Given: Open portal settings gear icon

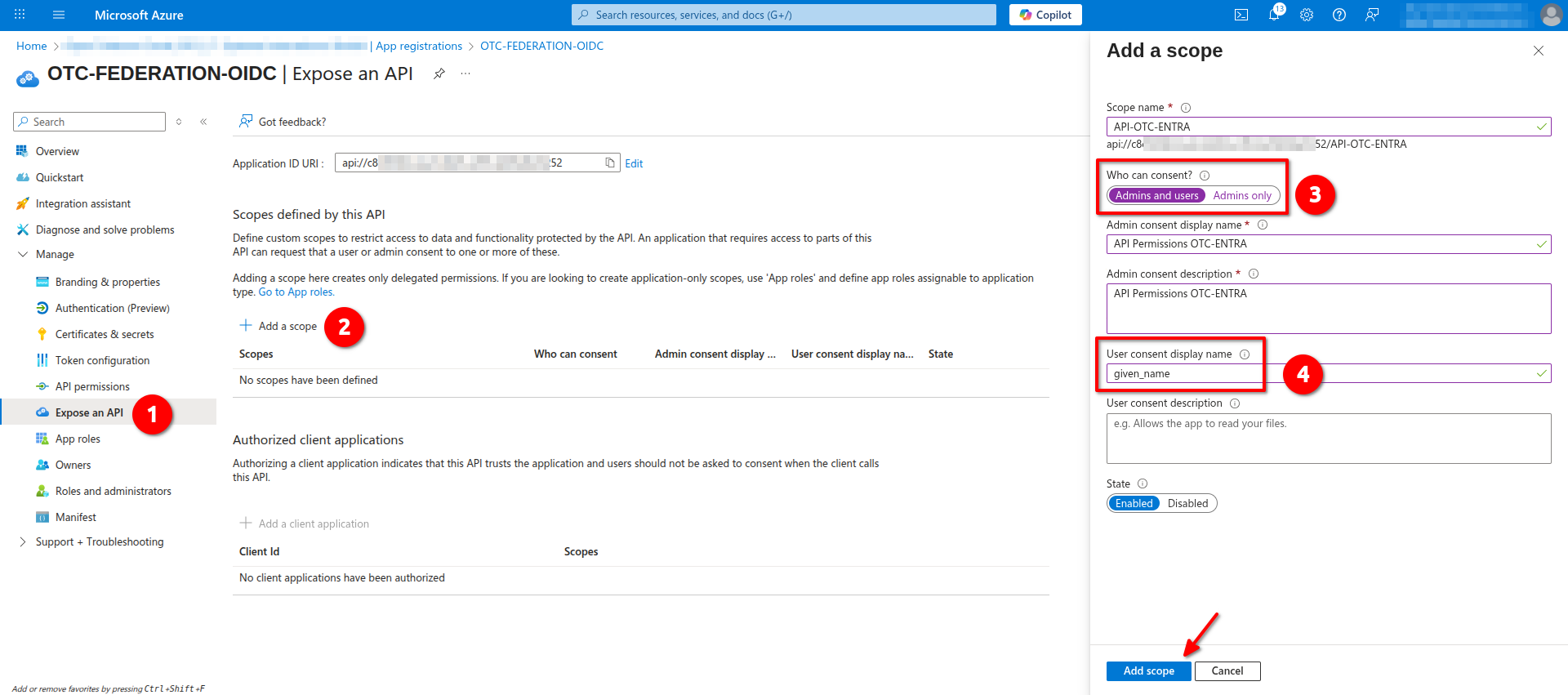Looking at the screenshot, I should [x=1307, y=15].
